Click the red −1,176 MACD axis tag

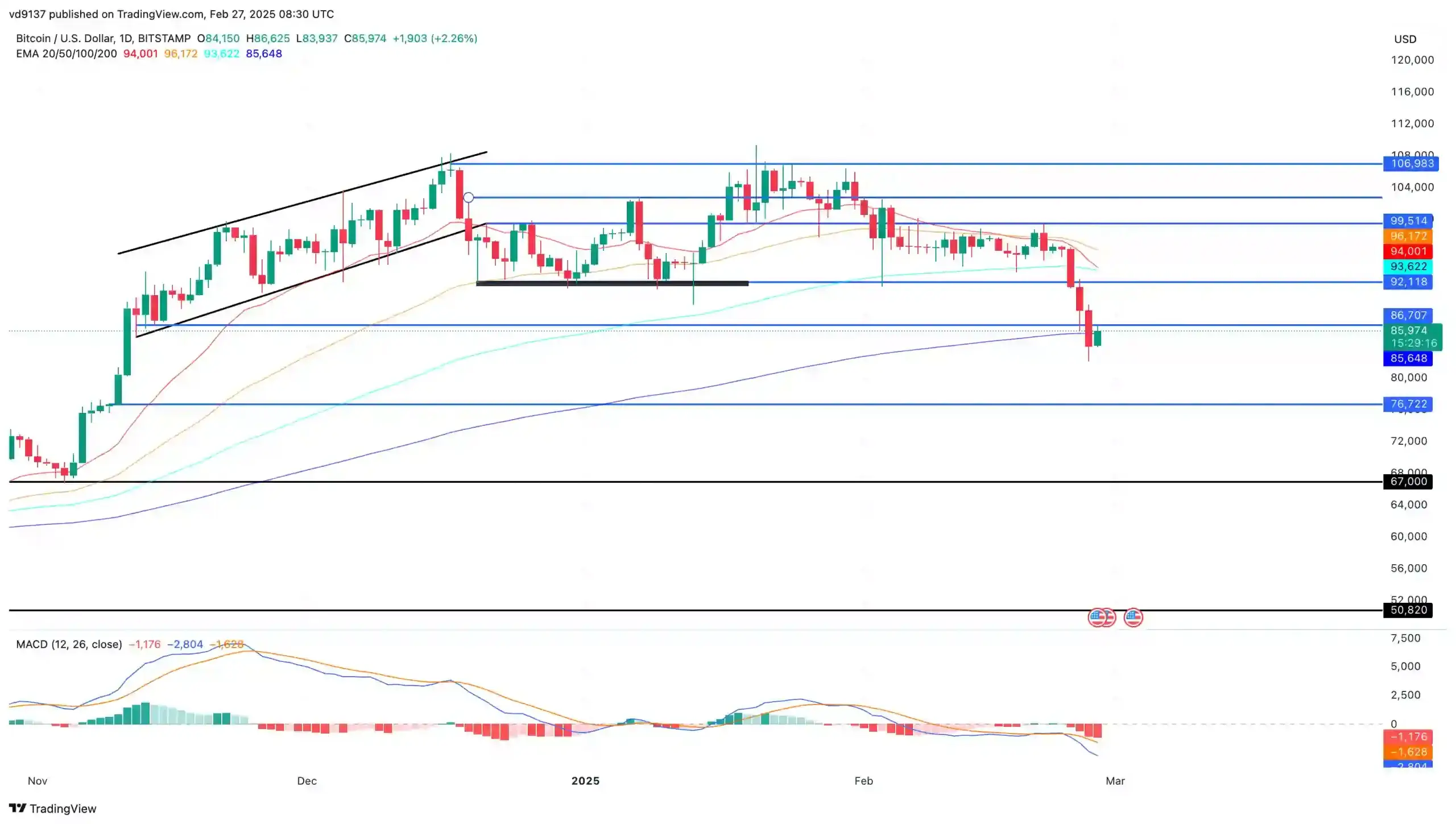[x=1408, y=737]
